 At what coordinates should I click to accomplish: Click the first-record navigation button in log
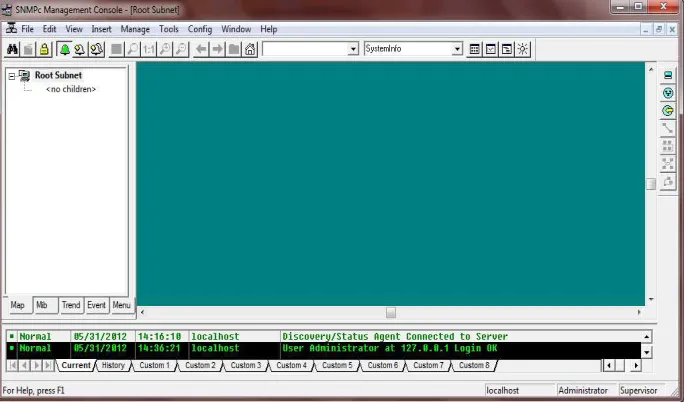[x=13, y=365]
